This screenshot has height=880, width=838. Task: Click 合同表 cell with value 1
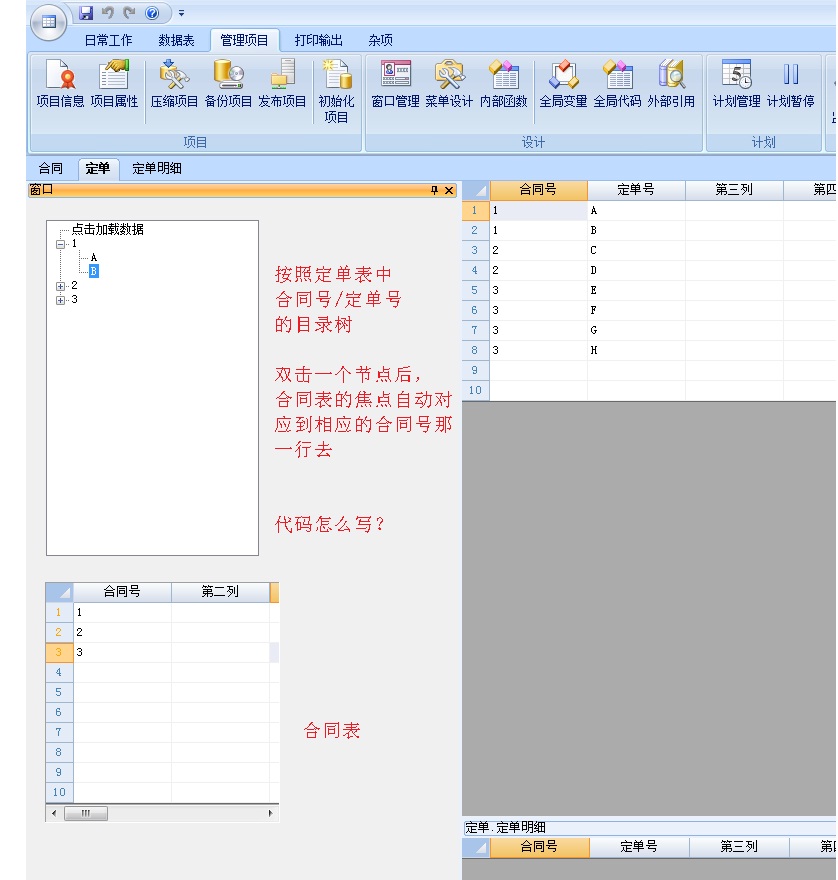(x=122, y=612)
